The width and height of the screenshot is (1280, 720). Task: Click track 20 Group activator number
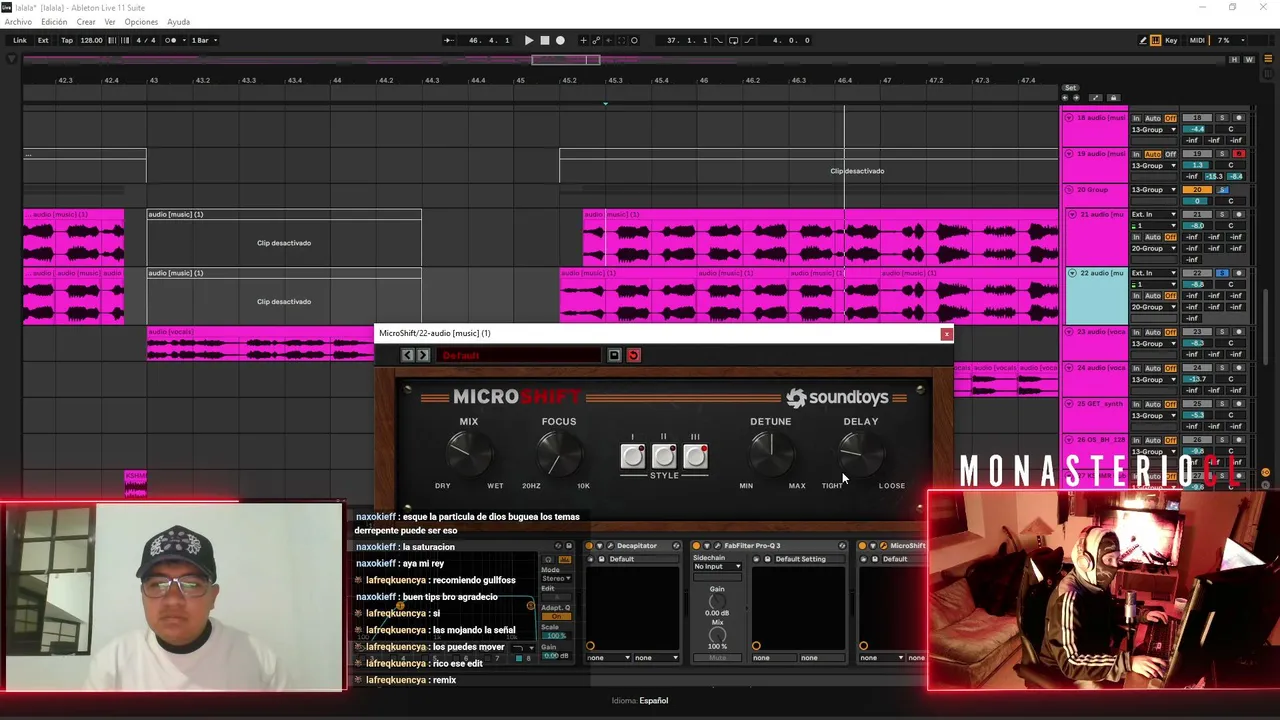pyautogui.click(x=1197, y=190)
